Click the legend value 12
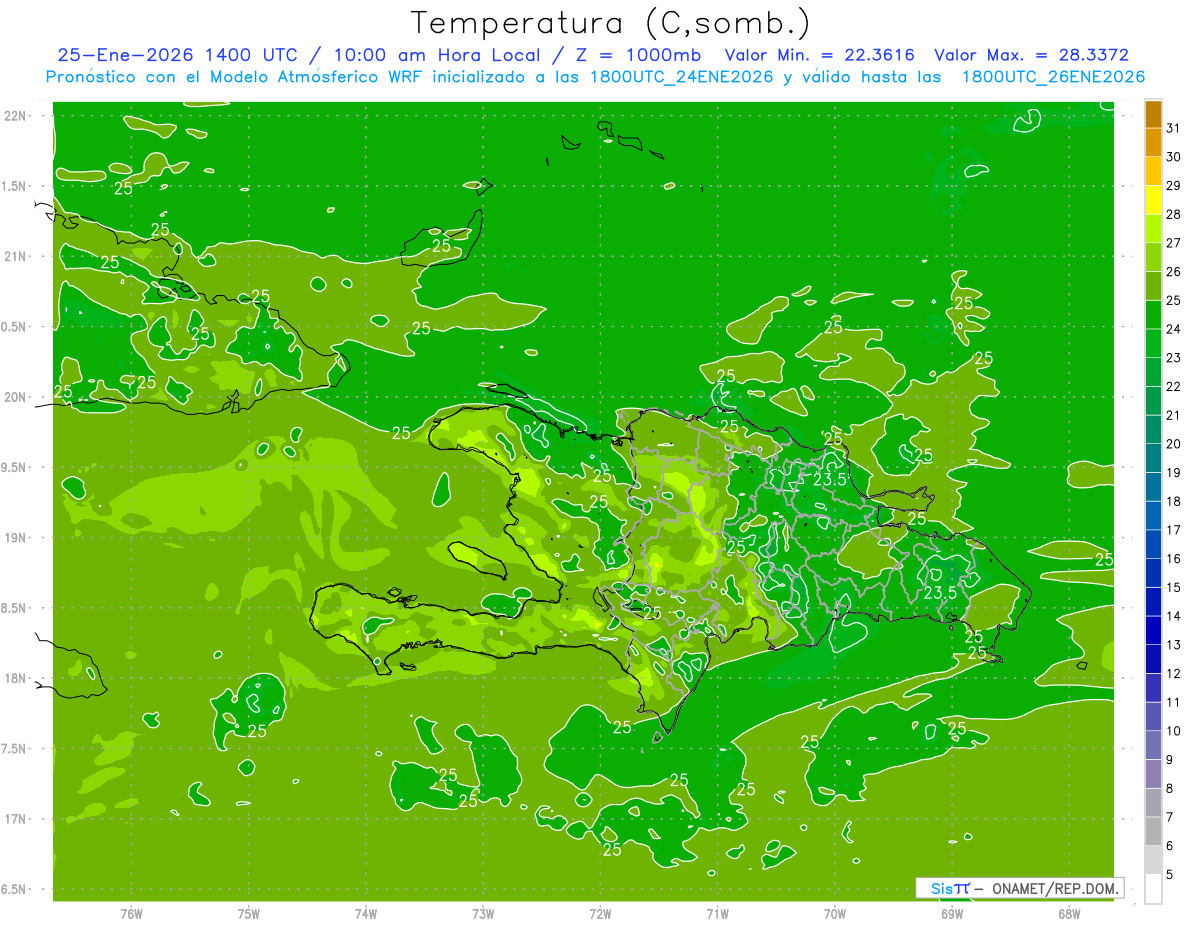Screen dimensions: 1200x927 (x=1173, y=673)
